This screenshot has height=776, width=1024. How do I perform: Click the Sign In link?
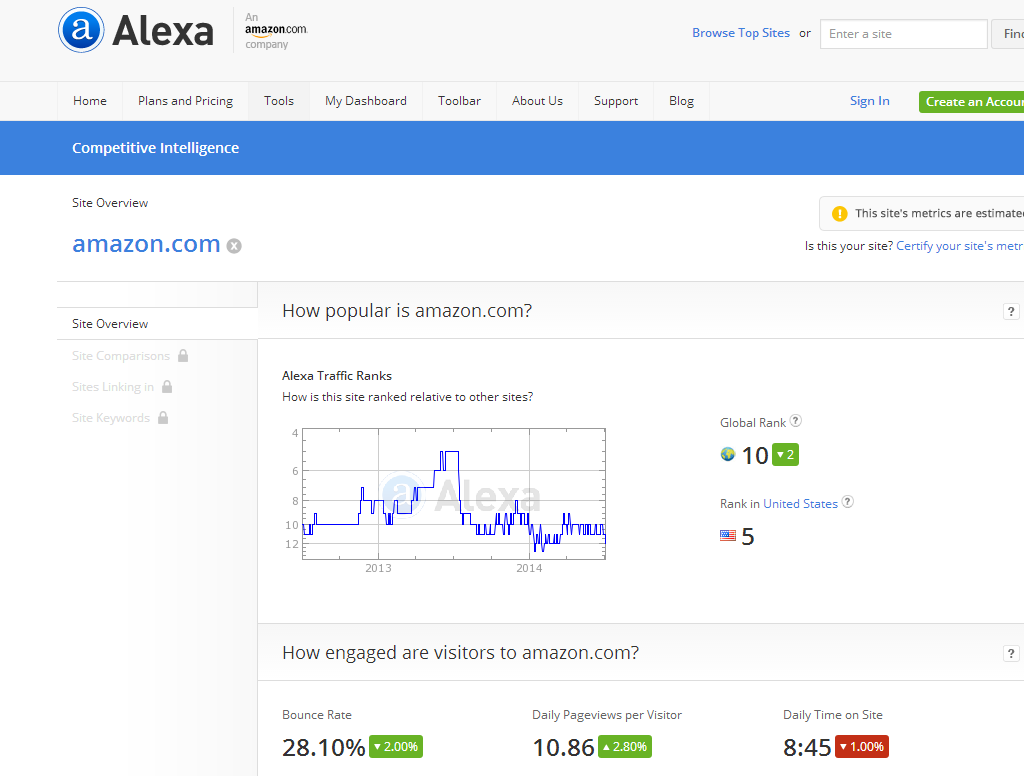coord(869,101)
